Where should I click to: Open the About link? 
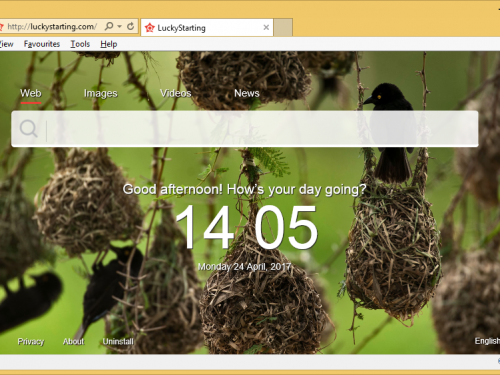coord(73,341)
